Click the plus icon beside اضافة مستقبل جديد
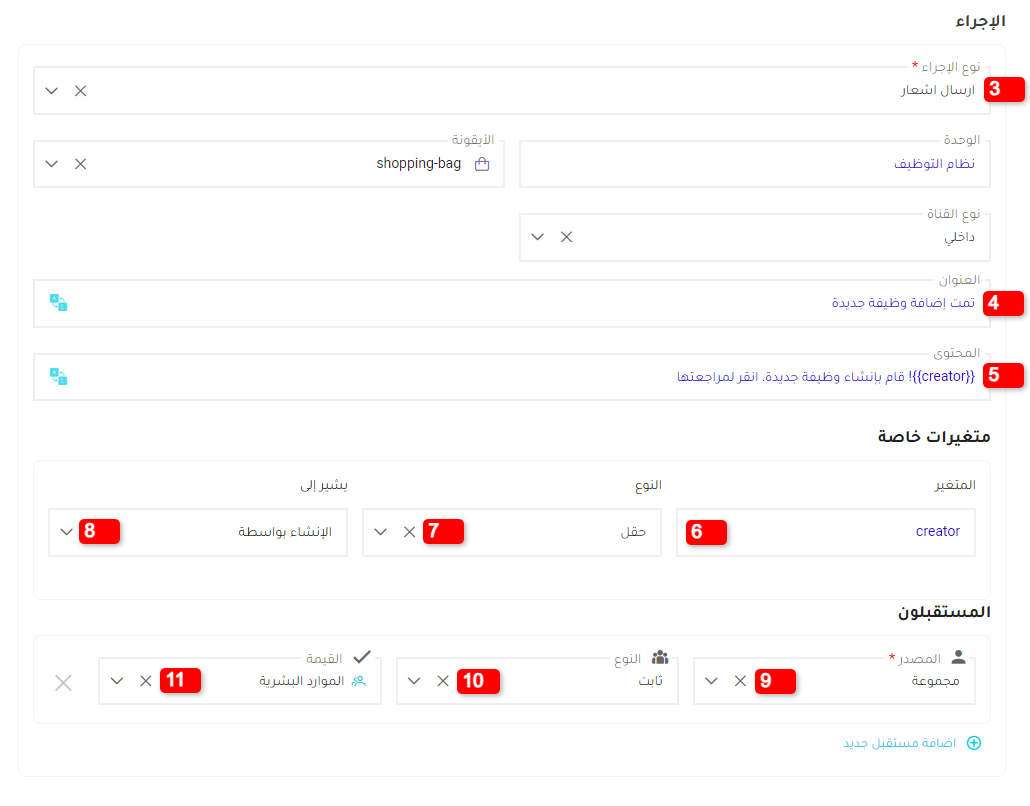Image resolution: width=1030 pixels, height=806 pixels. pyautogui.click(x=975, y=743)
